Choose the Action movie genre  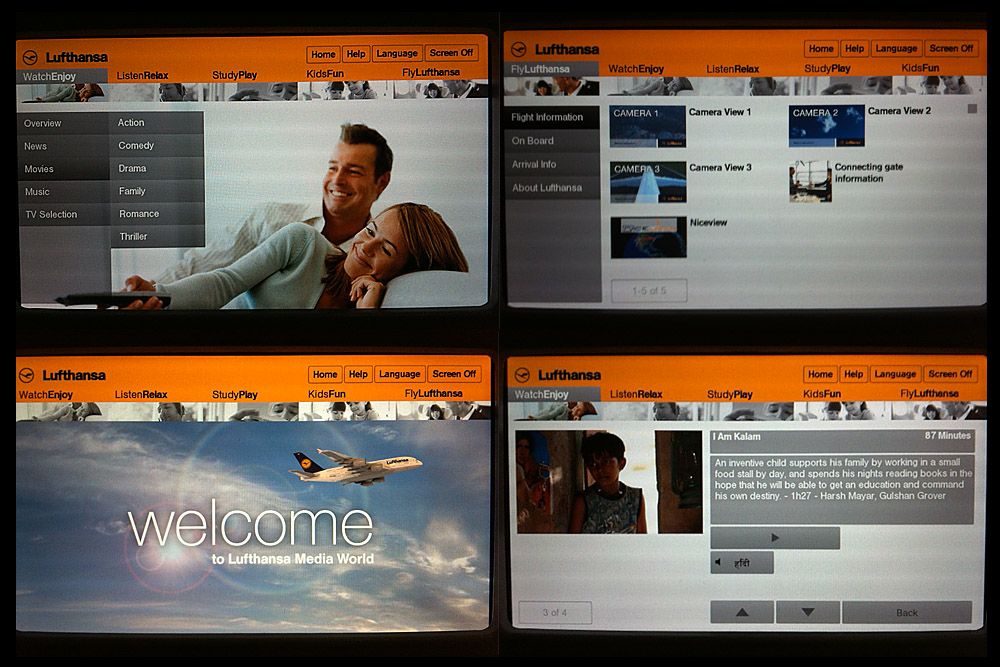coord(157,122)
